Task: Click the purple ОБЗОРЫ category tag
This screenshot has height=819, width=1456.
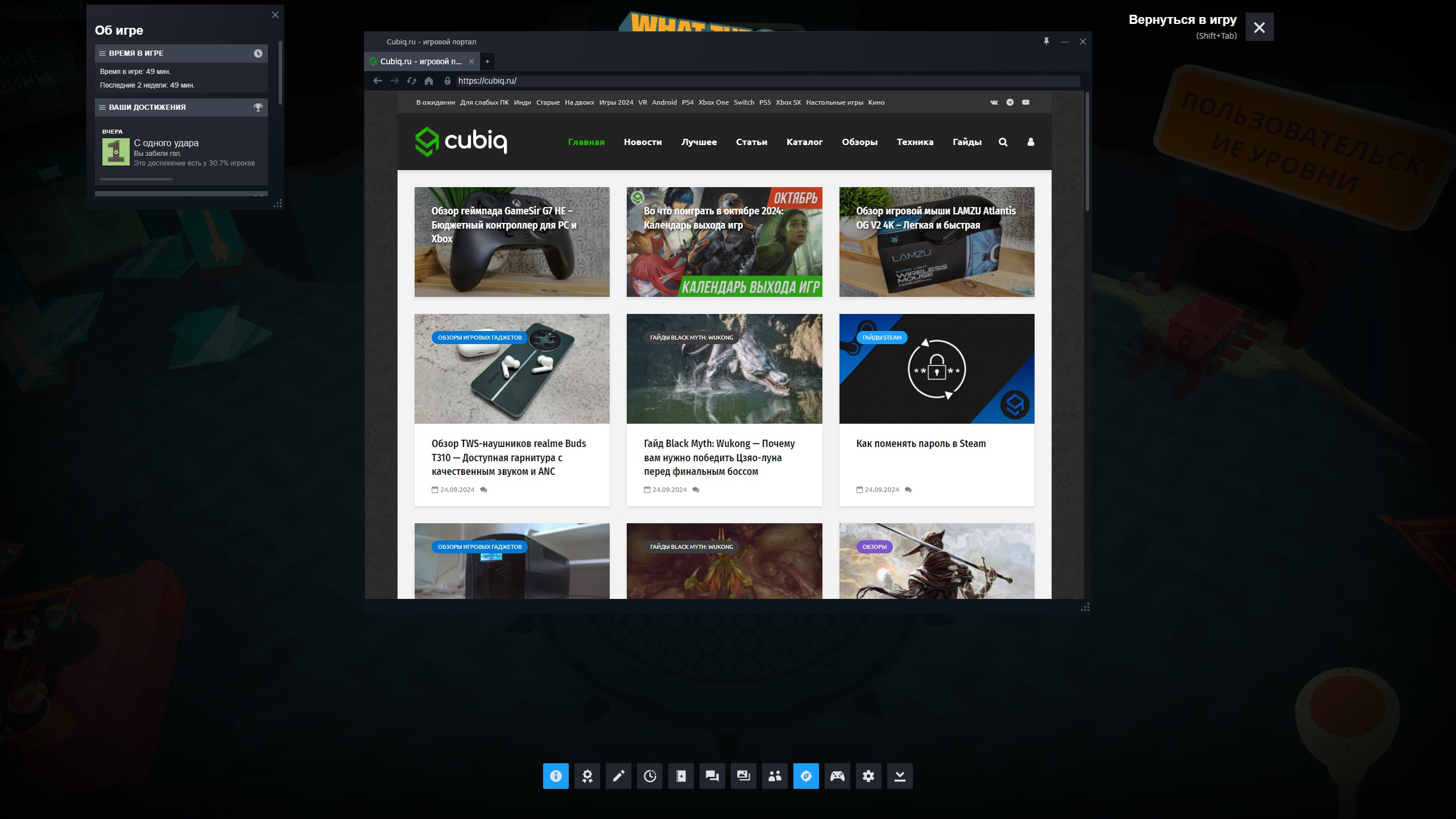Action: click(x=874, y=547)
